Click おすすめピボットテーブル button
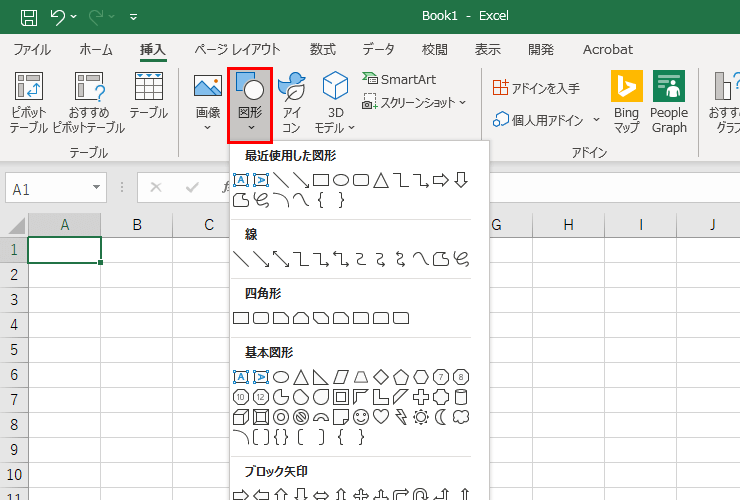Screen dimensions: 740x500 pyautogui.click(x=89, y=102)
